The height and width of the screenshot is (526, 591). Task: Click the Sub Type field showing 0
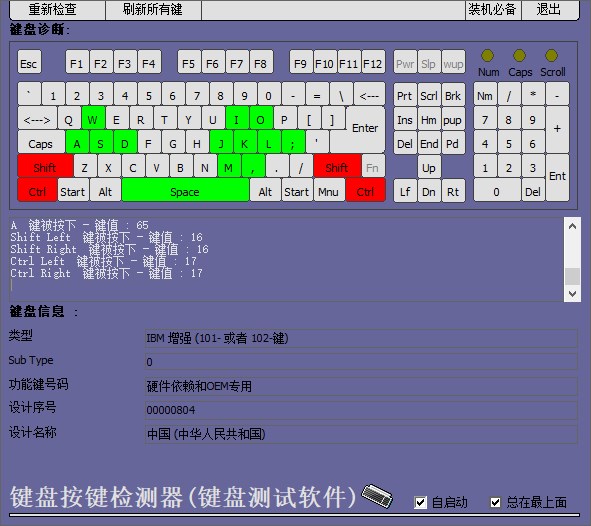click(361, 362)
